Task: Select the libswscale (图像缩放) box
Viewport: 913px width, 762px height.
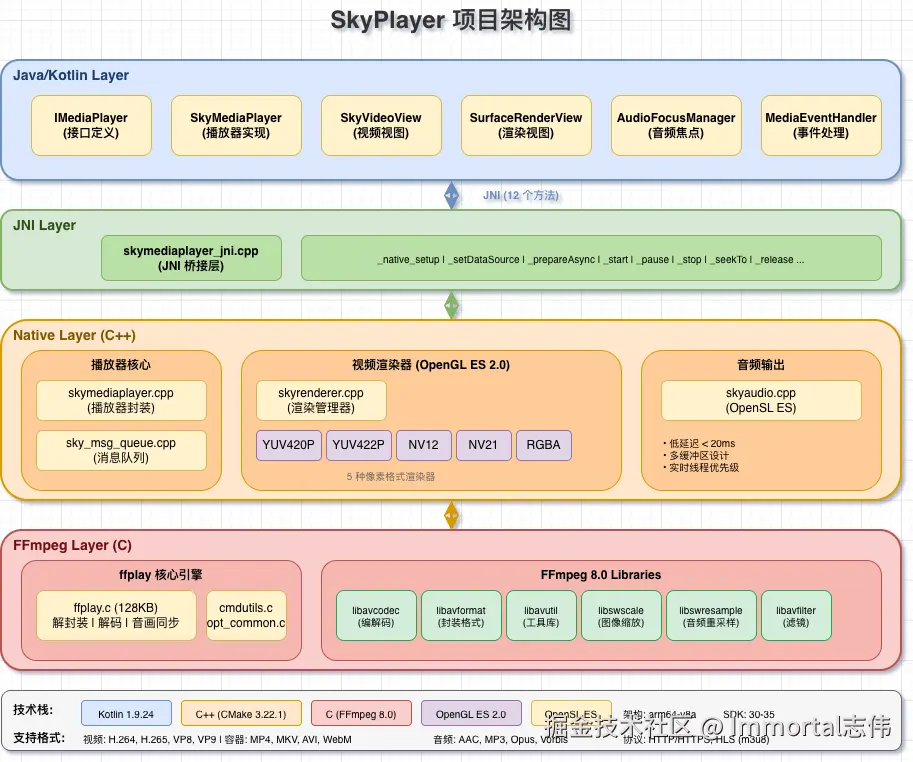Action: pos(621,615)
